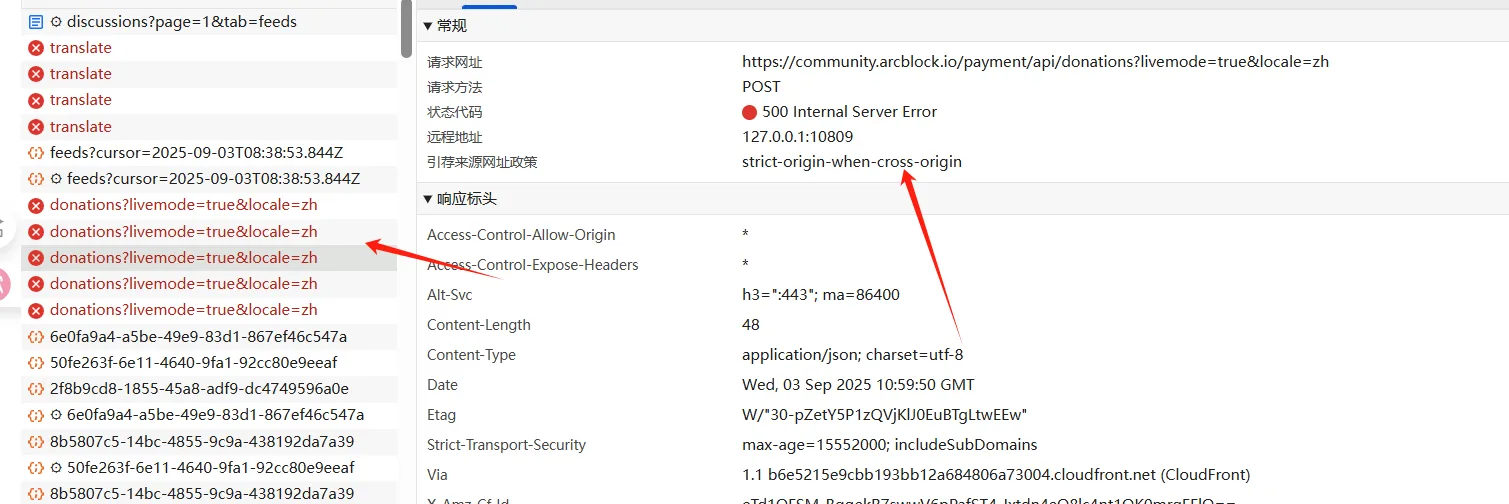
Task: Click the request list vertical scrollbar
Action: click(406, 28)
